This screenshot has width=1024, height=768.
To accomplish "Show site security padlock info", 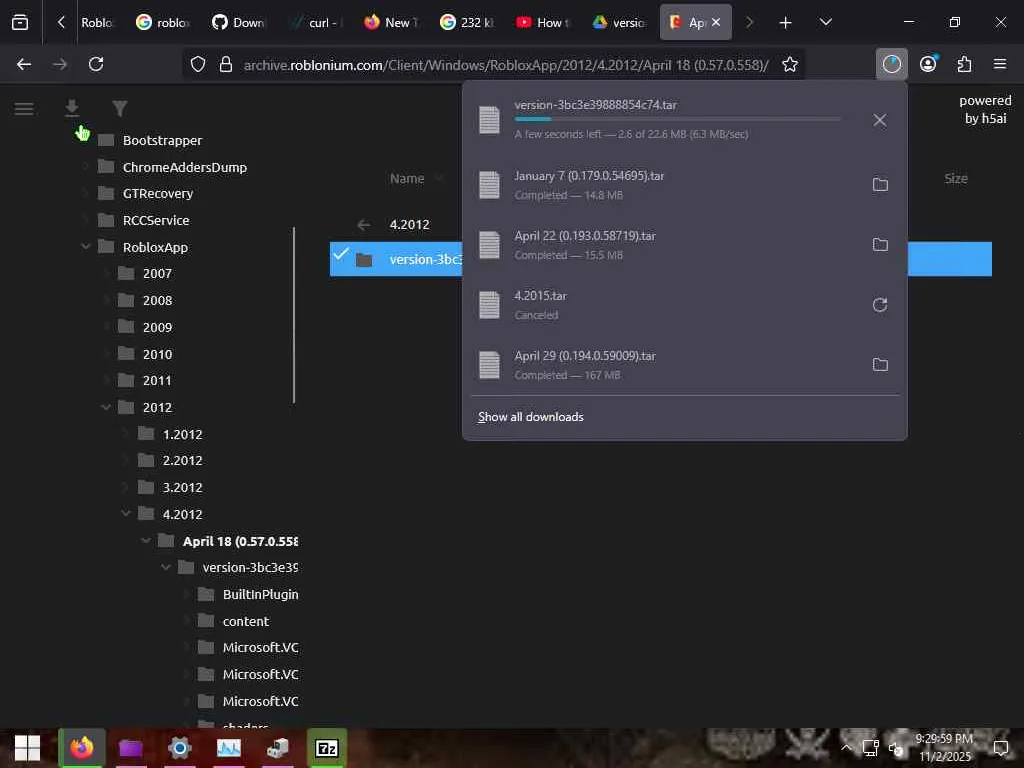I will coord(226,64).
